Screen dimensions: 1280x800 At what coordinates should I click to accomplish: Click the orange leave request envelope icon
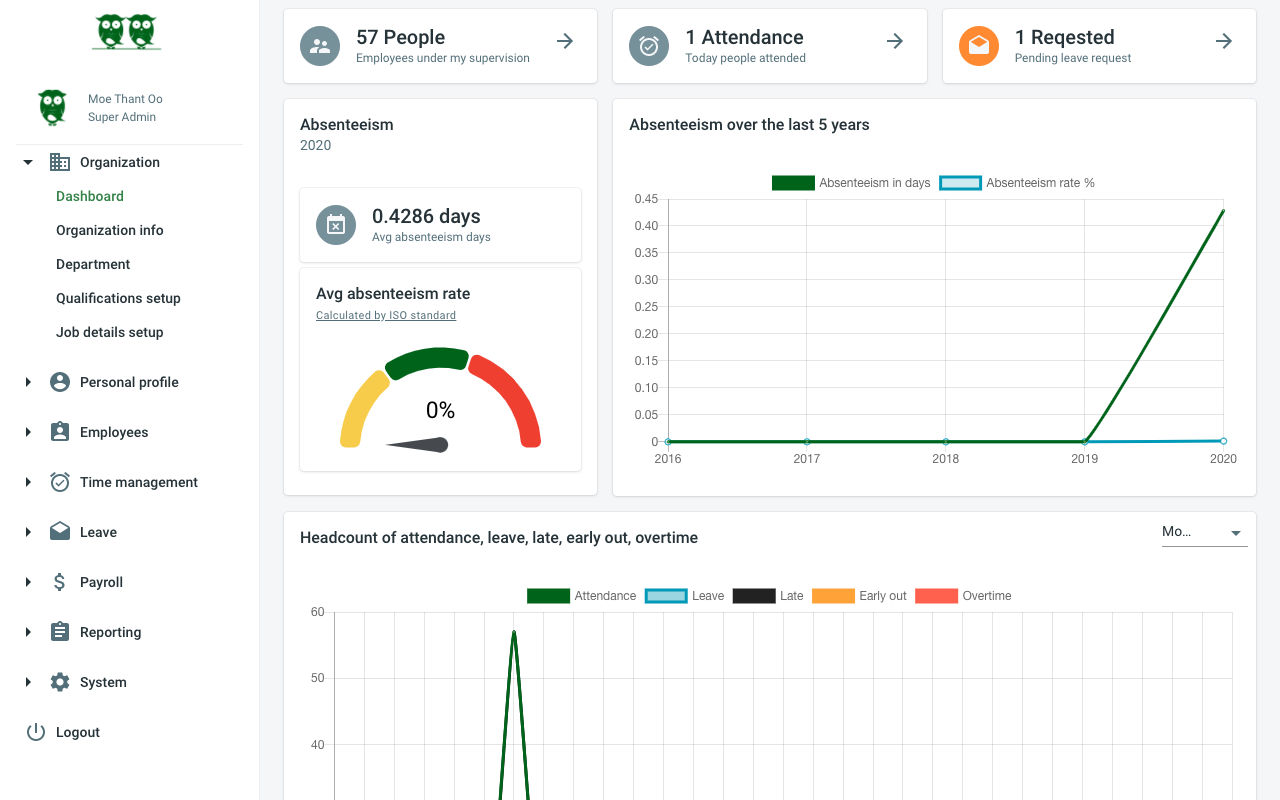(x=978, y=46)
